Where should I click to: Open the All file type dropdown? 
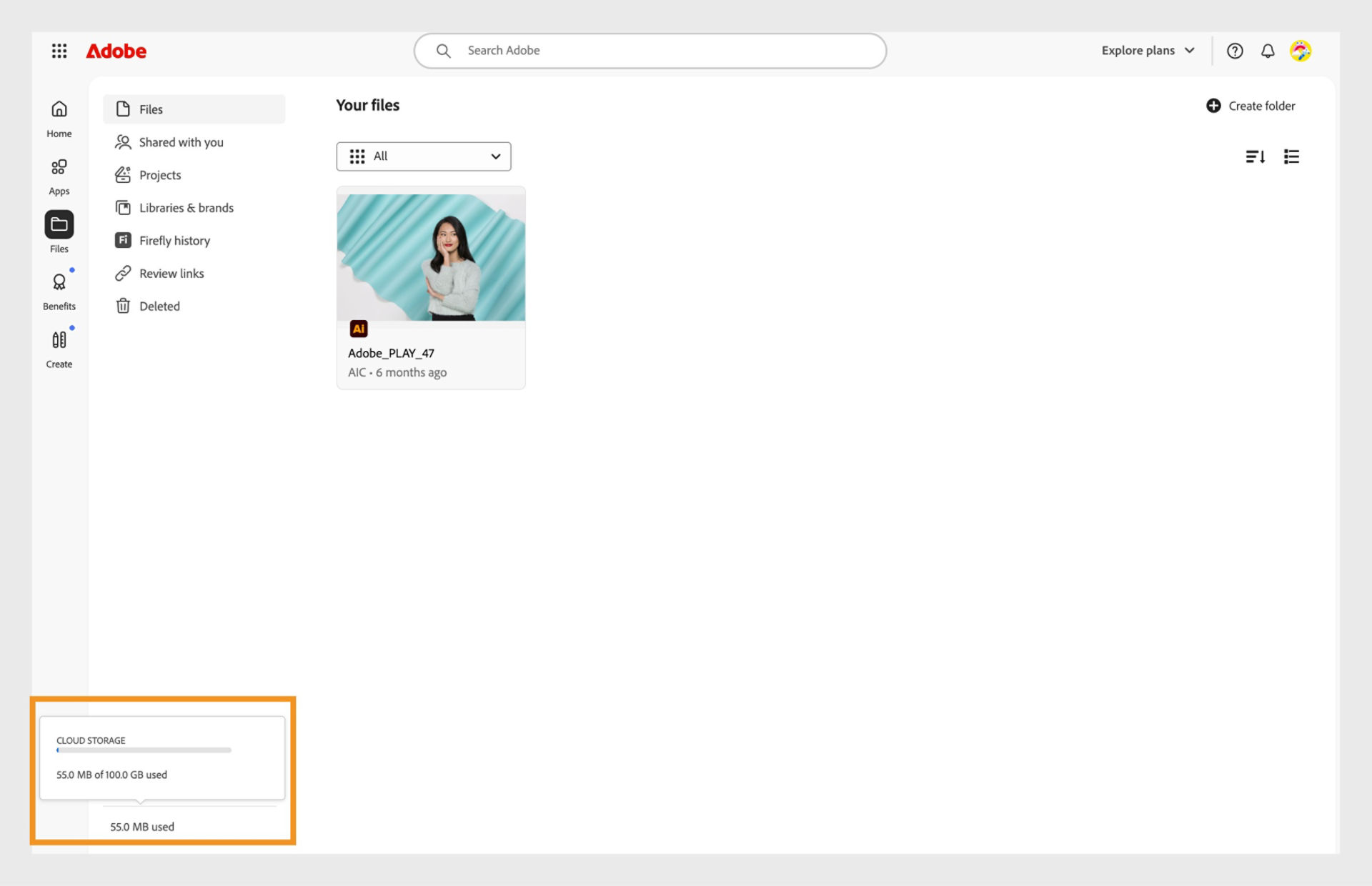point(423,156)
